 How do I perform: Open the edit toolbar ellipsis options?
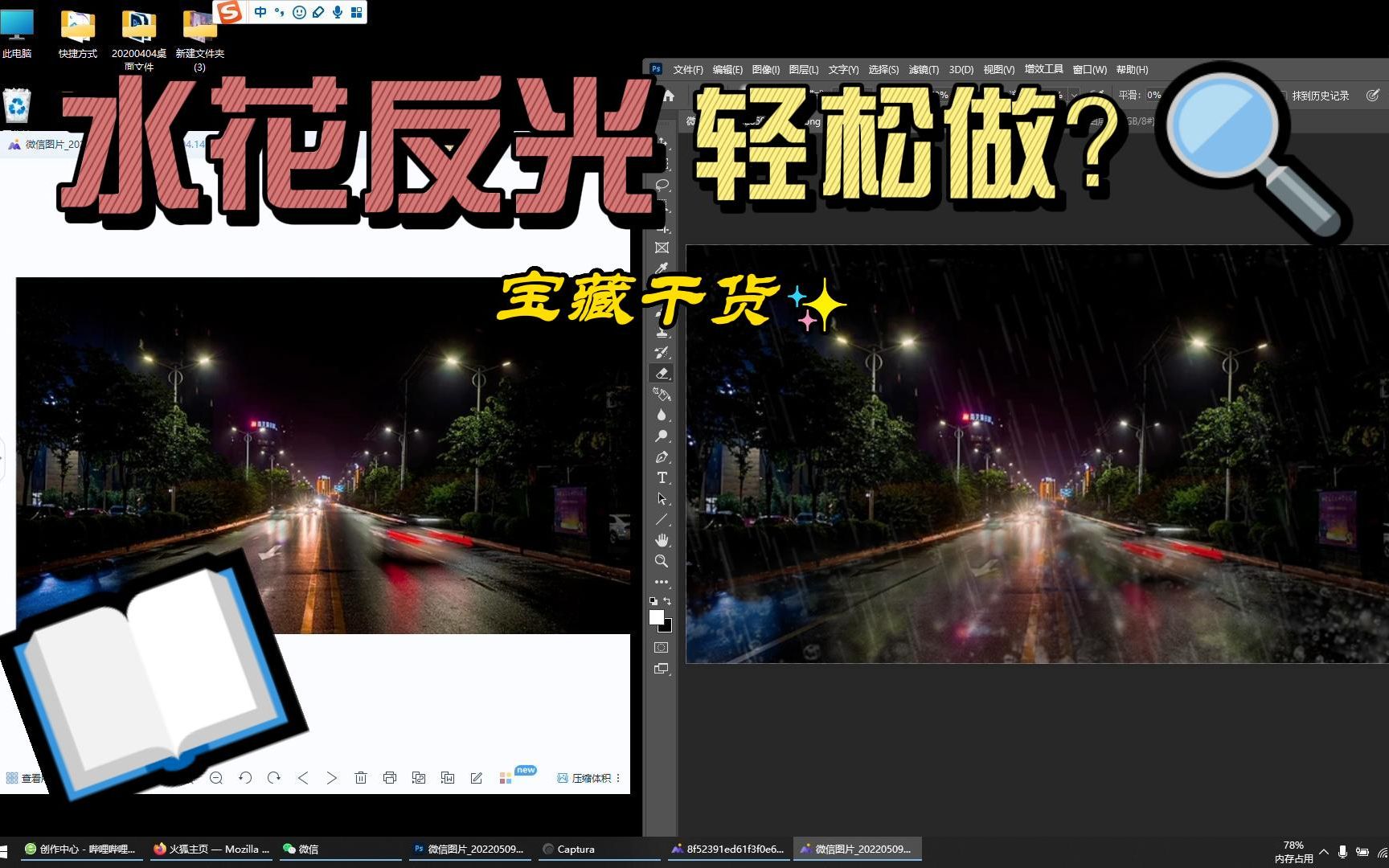pyautogui.click(x=662, y=580)
